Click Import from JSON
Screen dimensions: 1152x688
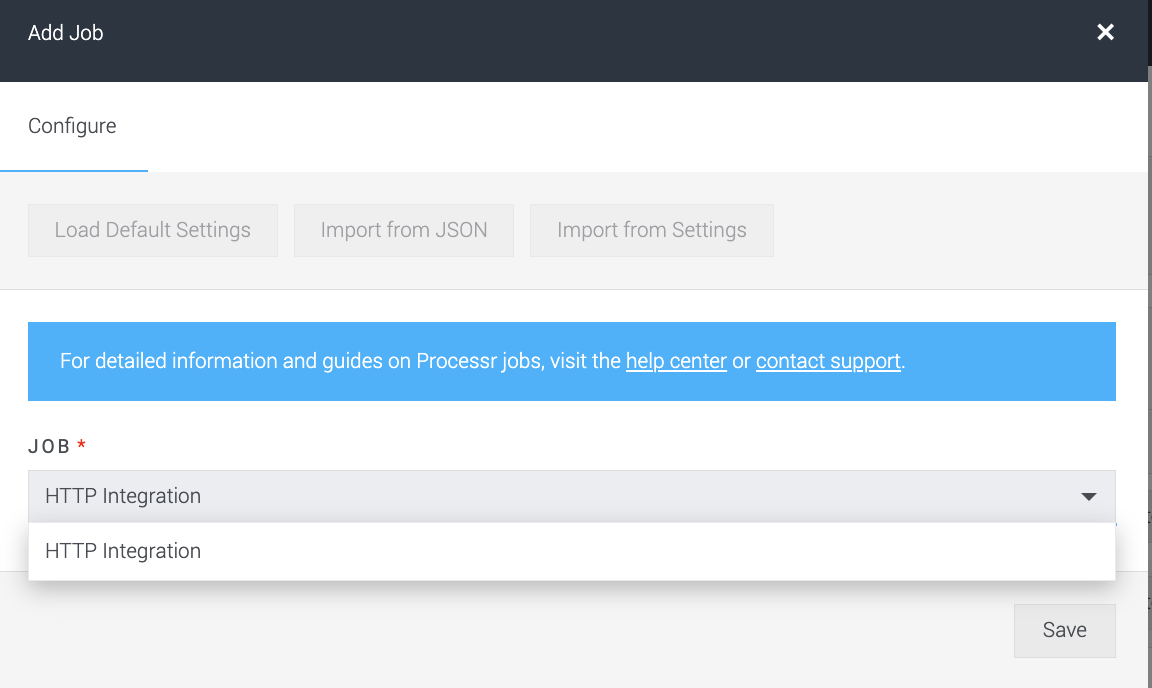[x=404, y=230]
